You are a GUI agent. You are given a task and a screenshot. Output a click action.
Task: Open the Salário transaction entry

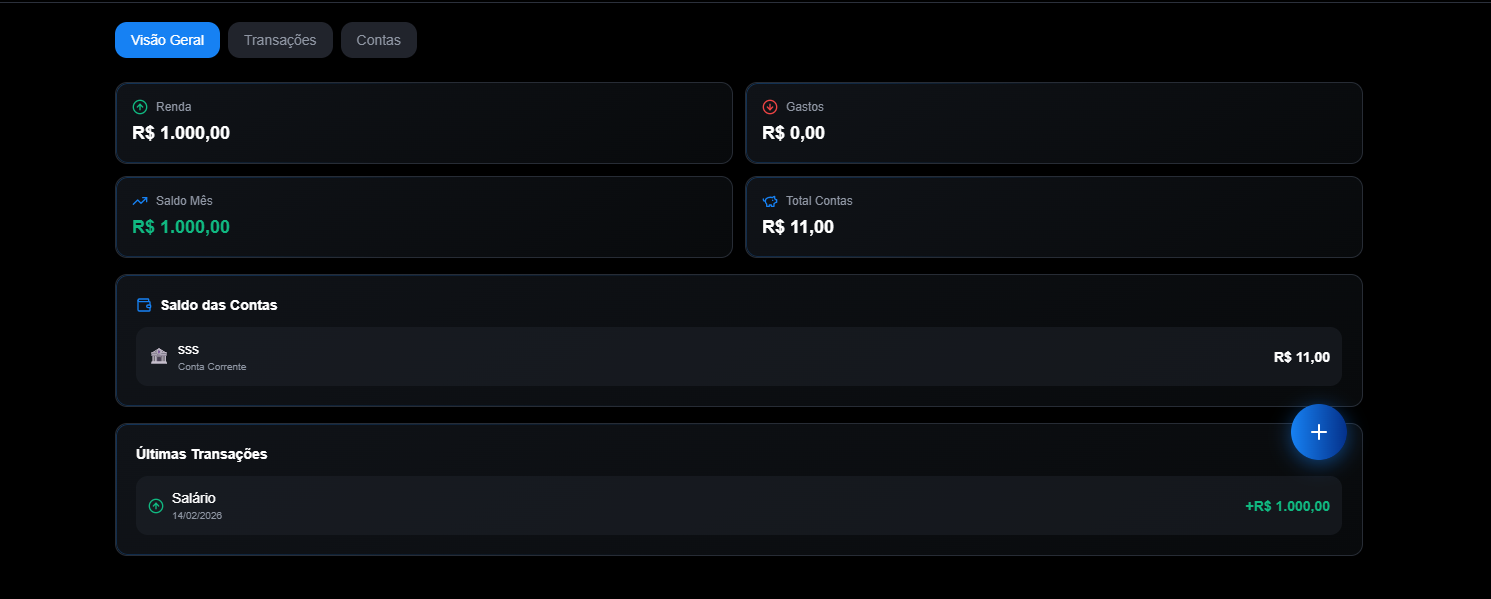coord(738,506)
